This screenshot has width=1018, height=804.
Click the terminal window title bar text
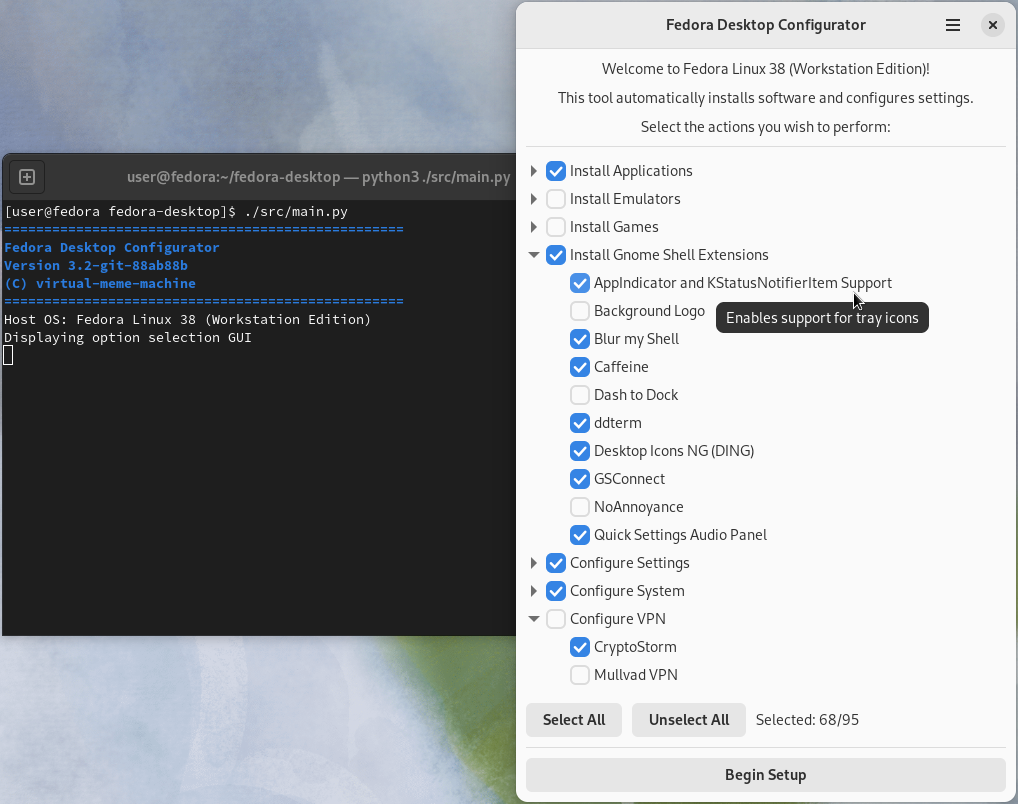coord(319,177)
